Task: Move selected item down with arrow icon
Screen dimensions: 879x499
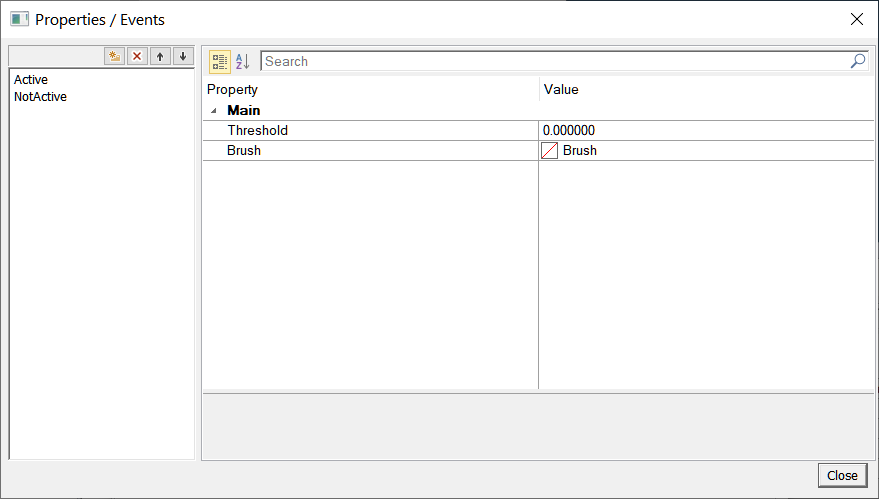Action: coord(182,56)
